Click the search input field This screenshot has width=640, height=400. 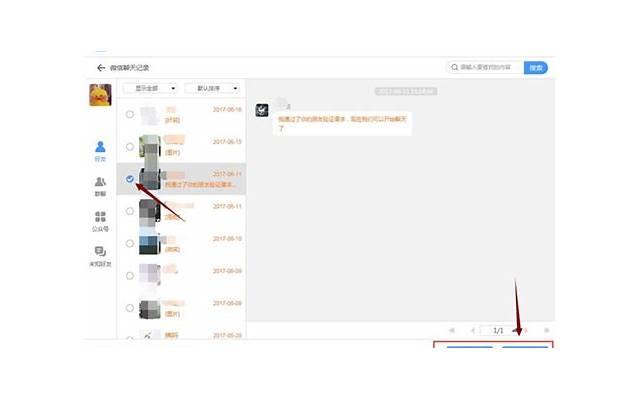pyautogui.click(x=490, y=68)
